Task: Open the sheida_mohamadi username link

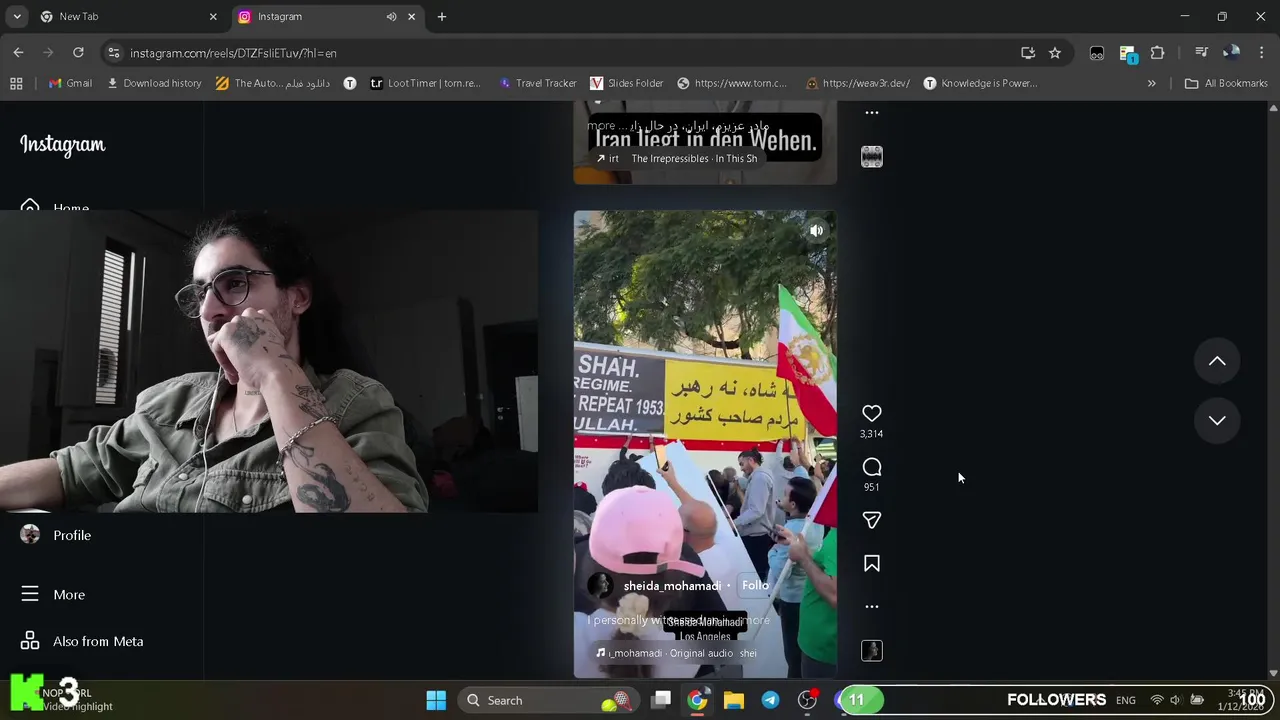Action: (672, 586)
